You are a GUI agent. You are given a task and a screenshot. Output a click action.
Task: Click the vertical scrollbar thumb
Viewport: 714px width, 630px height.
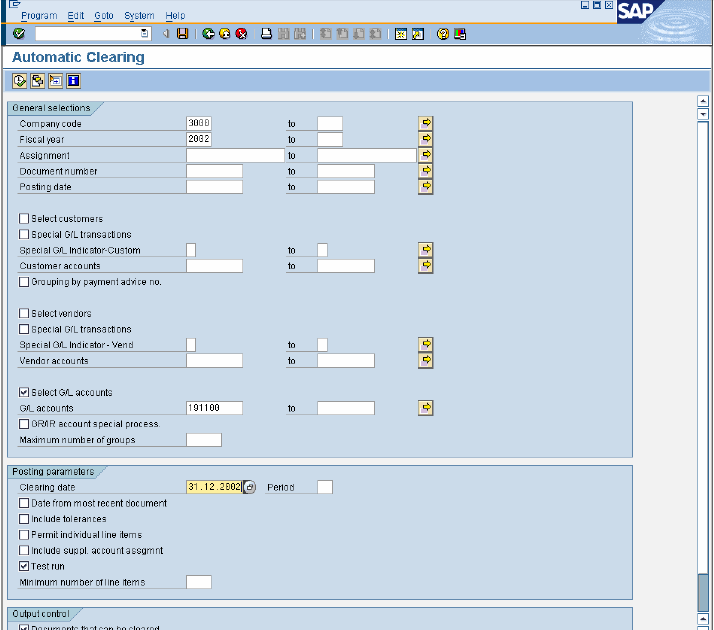pyautogui.click(x=703, y=592)
